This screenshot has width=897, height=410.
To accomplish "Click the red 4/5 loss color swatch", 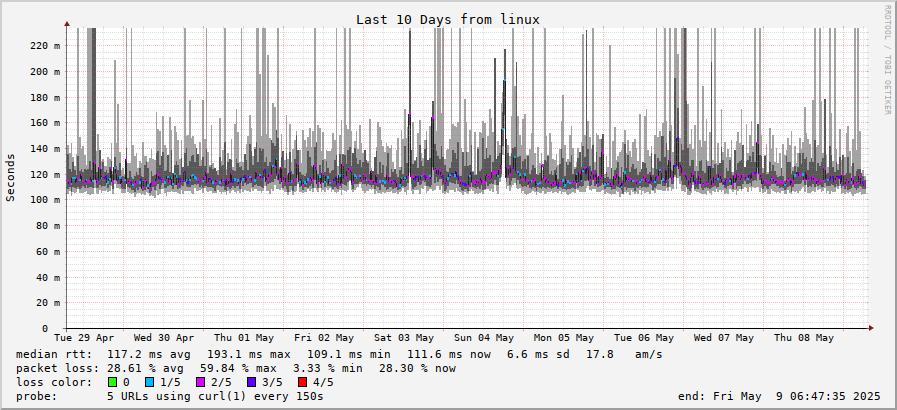I will (x=303, y=382).
